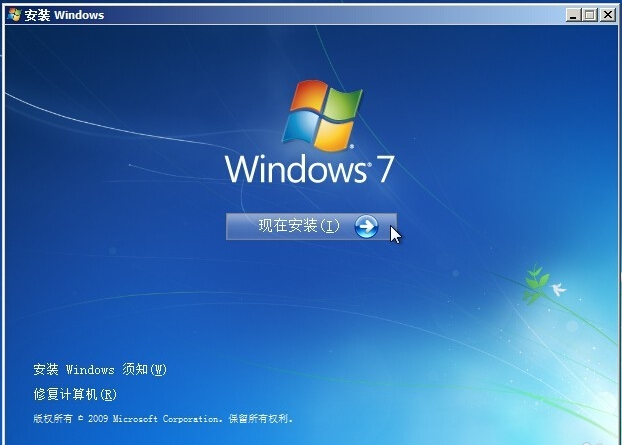
Task: Click the white bird graphic
Action: click(557, 289)
